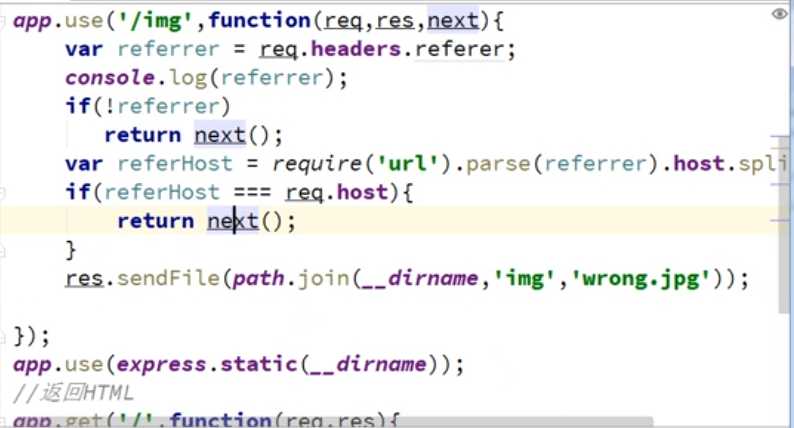Click the 'res' parameter in the function signature
The width and height of the screenshot is (794, 428).
(395, 21)
